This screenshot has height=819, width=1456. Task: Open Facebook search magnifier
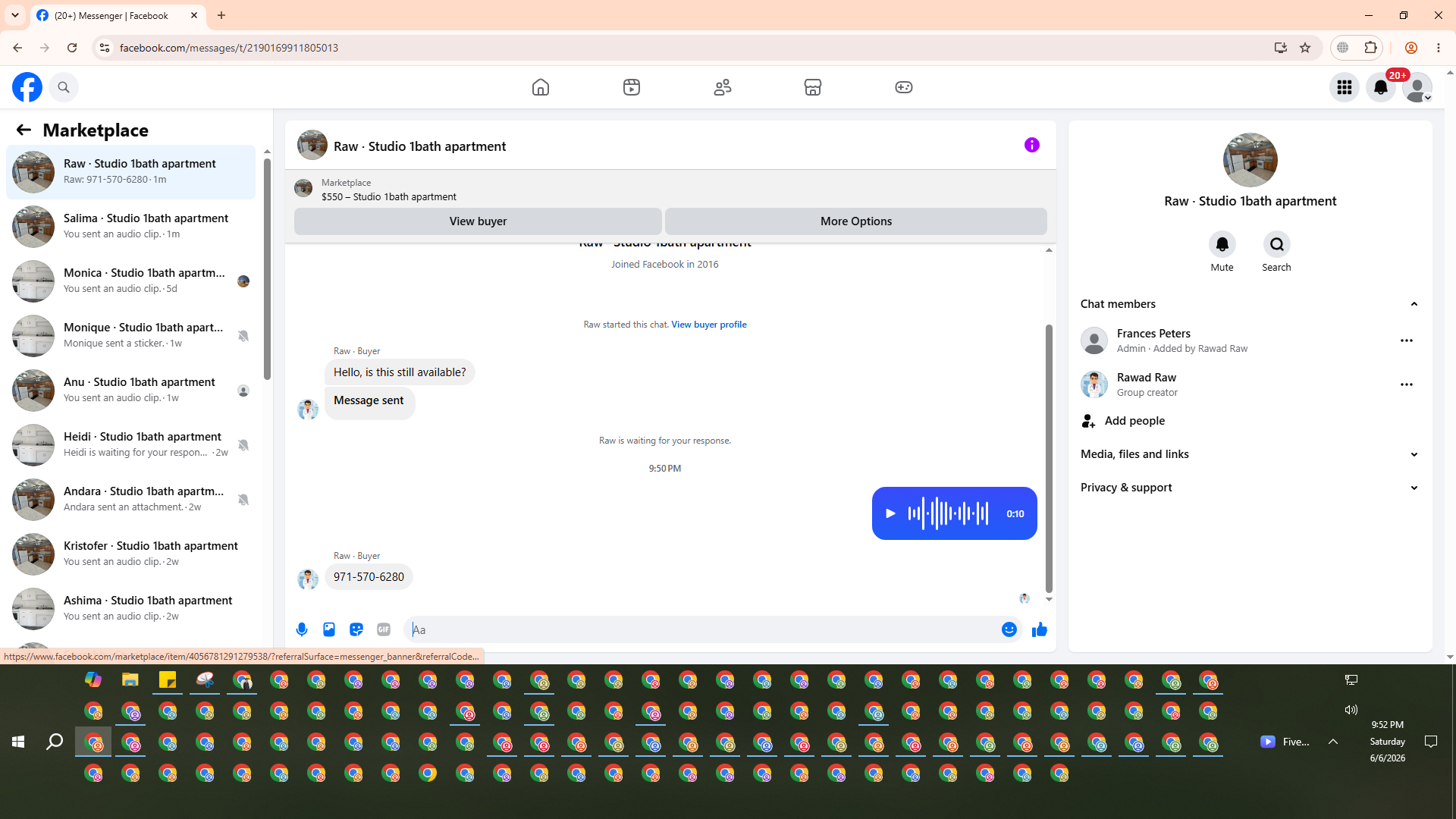[64, 87]
